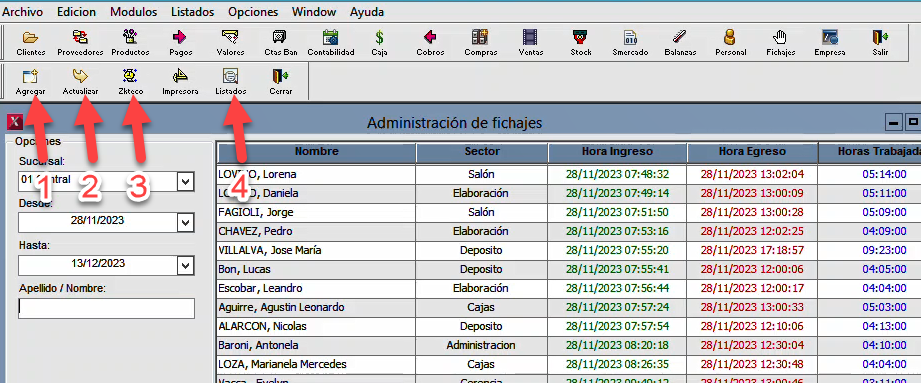
Task: Close the fichajes window with red X
Action: coord(15,122)
